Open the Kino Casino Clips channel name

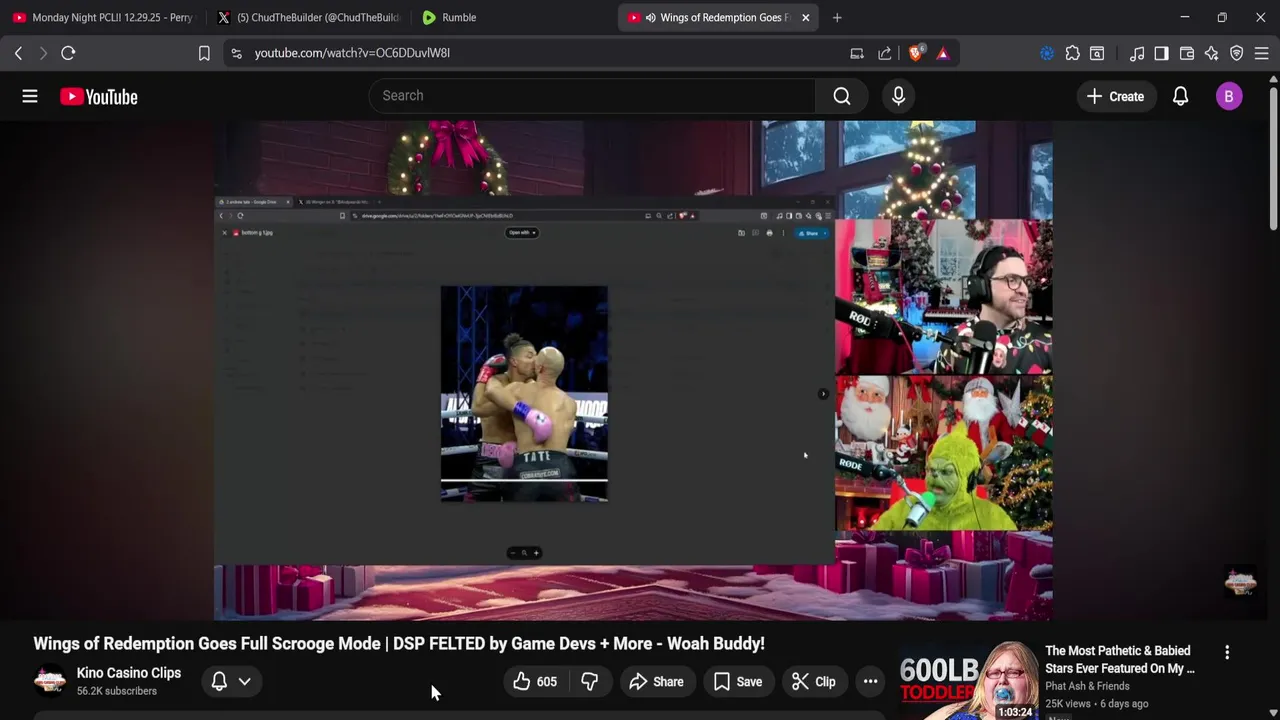pos(129,673)
